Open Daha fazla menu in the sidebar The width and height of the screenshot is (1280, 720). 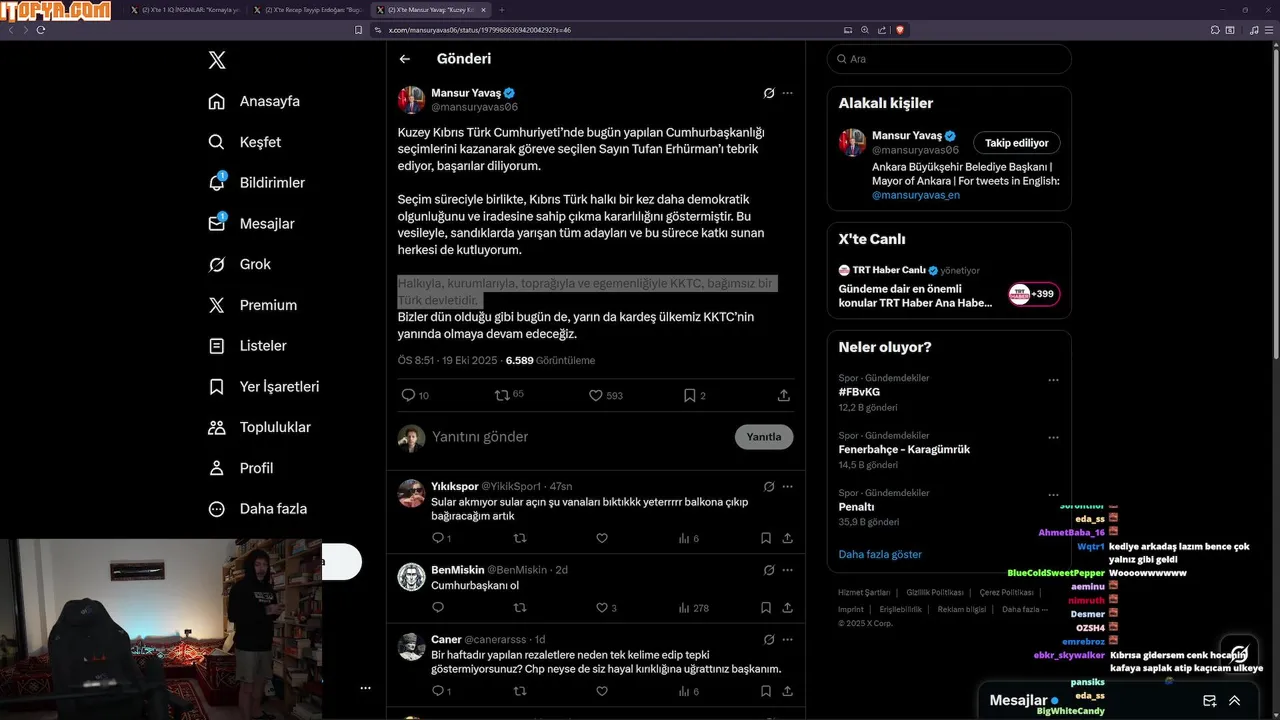pyautogui.click(x=258, y=508)
